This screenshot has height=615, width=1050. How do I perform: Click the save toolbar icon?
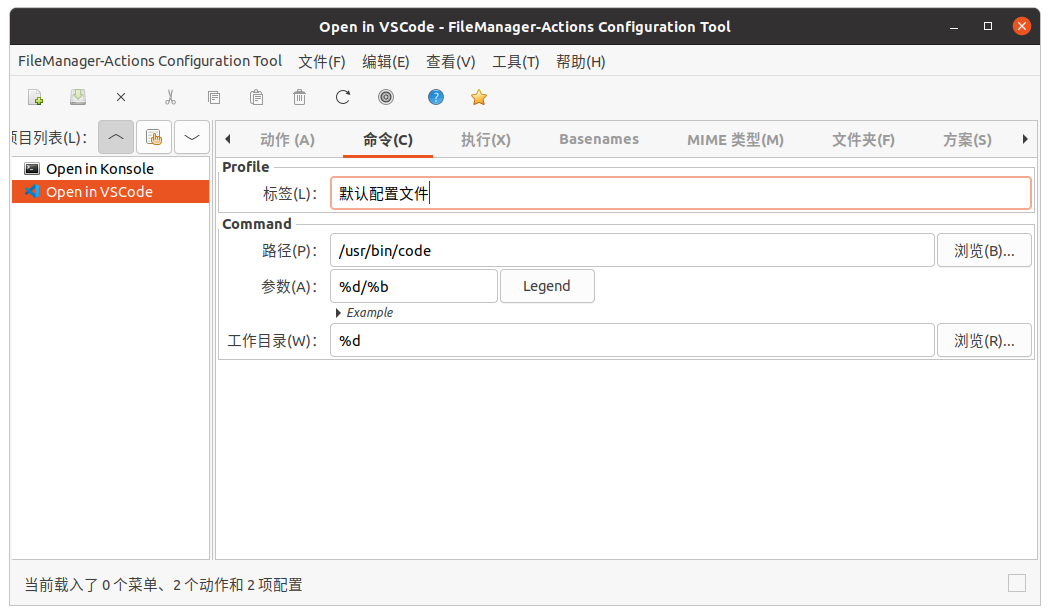tap(78, 97)
